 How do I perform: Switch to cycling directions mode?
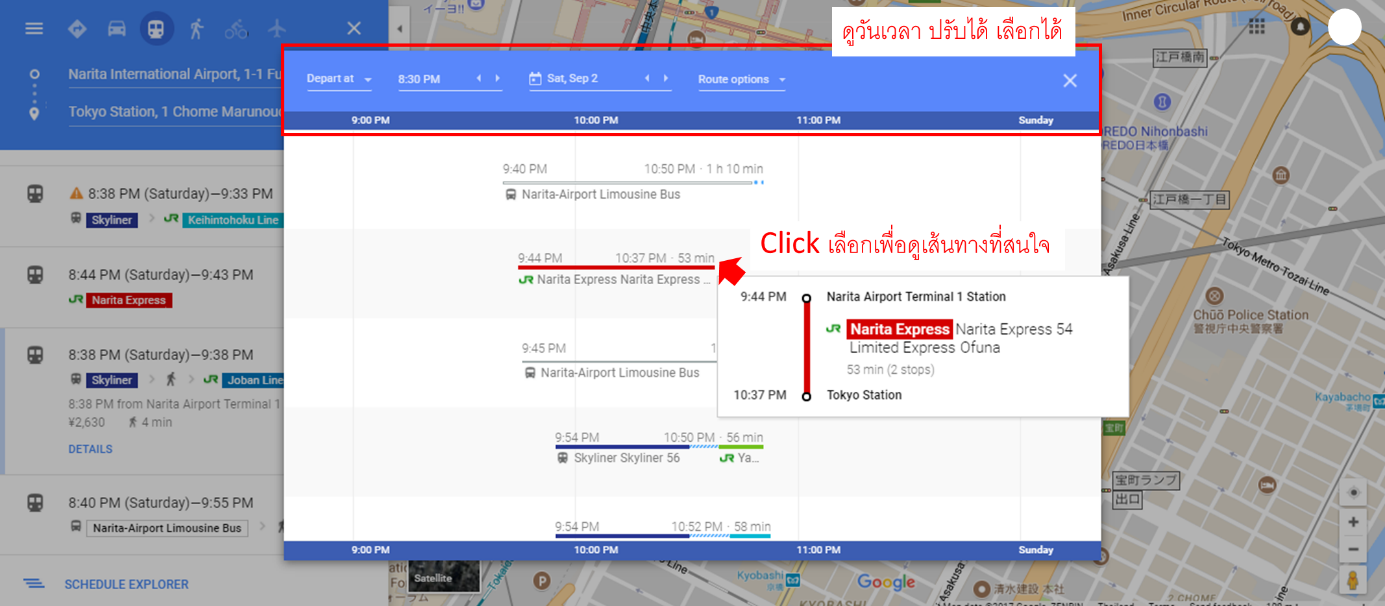(236, 29)
